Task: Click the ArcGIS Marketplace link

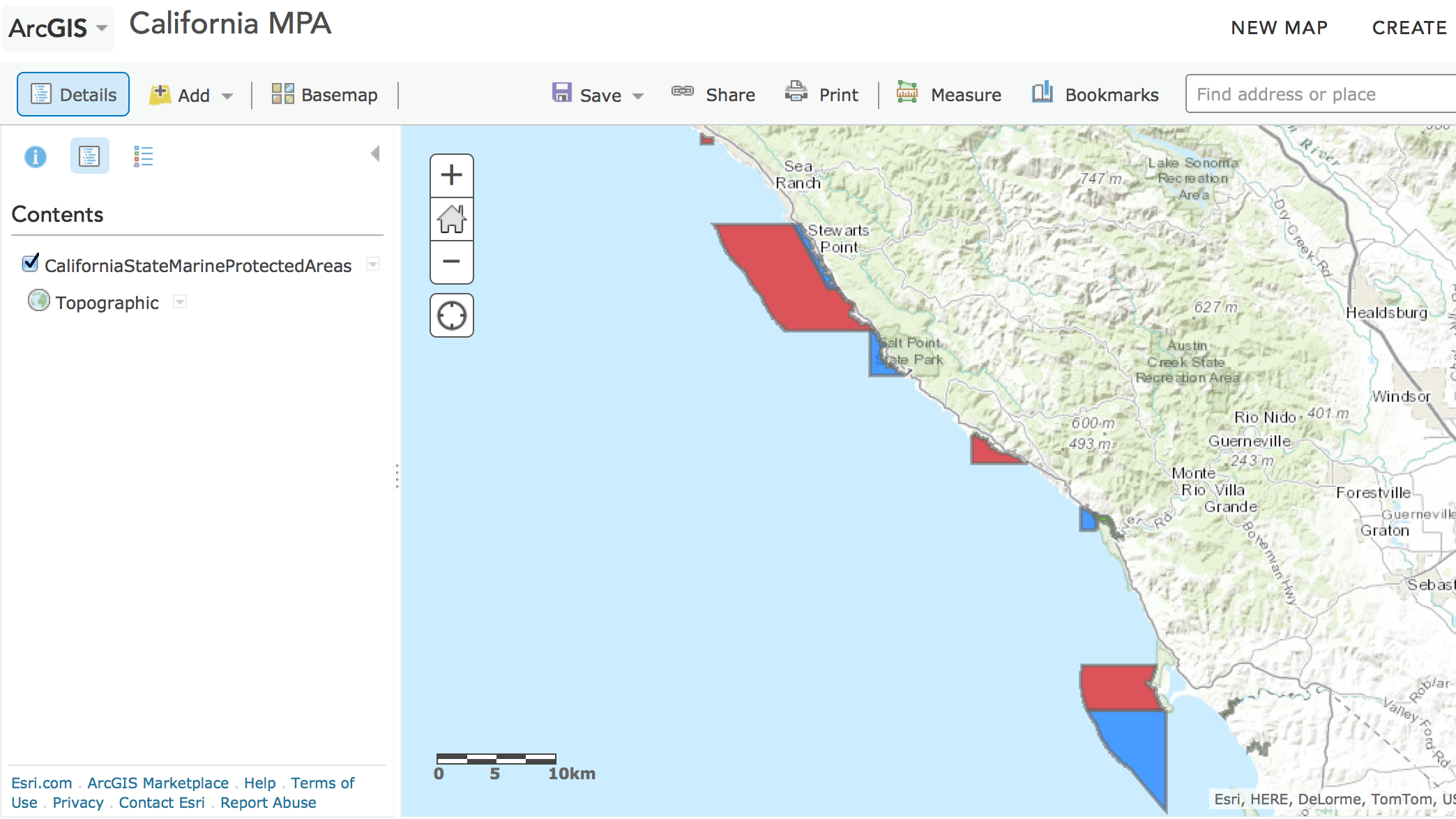Action: [158, 783]
